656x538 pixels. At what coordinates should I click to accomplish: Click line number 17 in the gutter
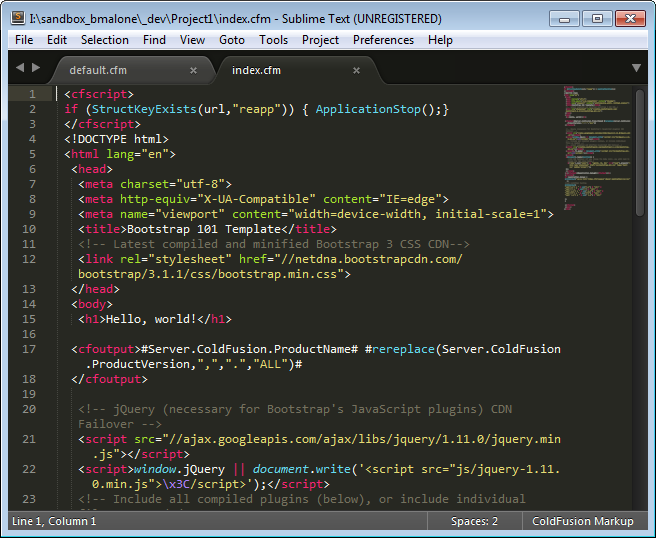pos(29,349)
